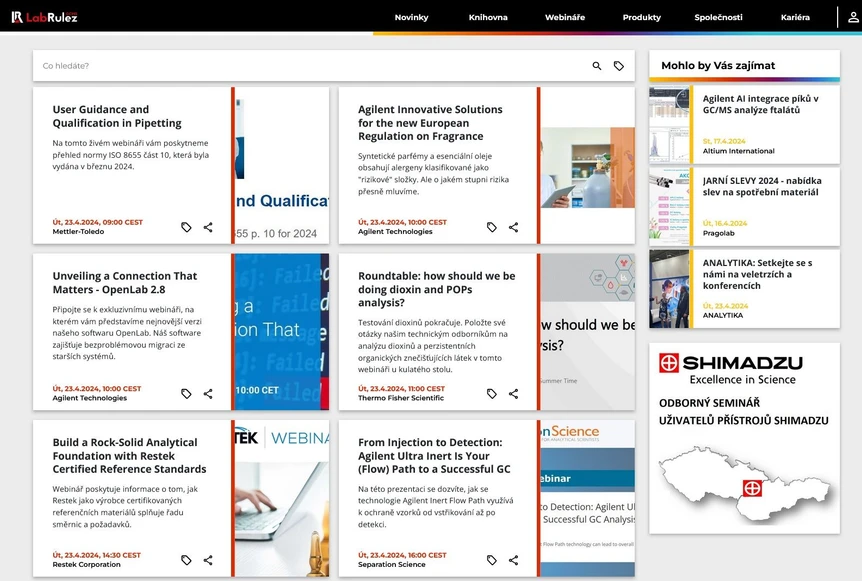Share the User Guidance in Pipetting webinar
The image size is (862, 581).
tap(208, 227)
